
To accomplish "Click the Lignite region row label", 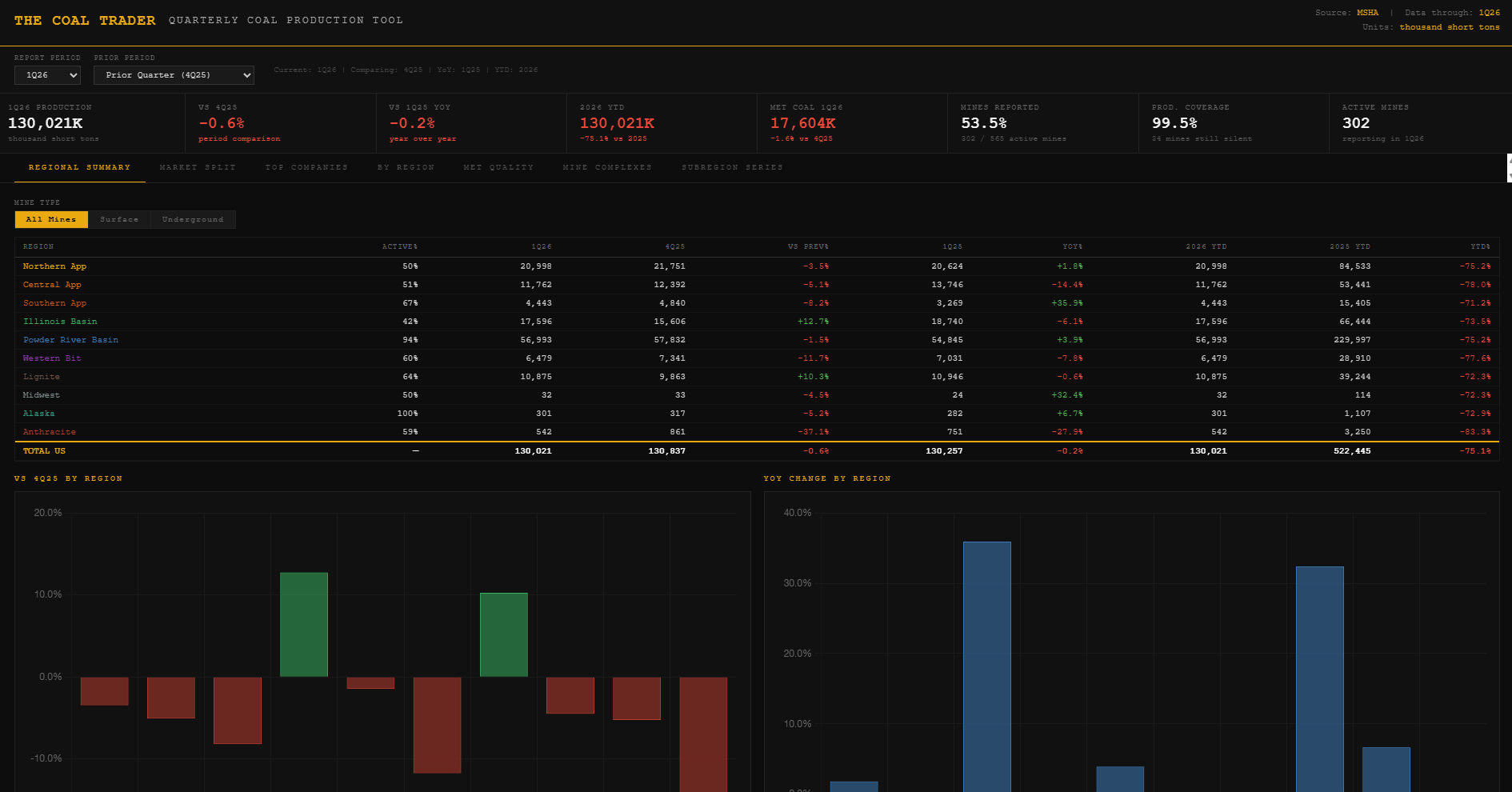I will pos(42,377).
